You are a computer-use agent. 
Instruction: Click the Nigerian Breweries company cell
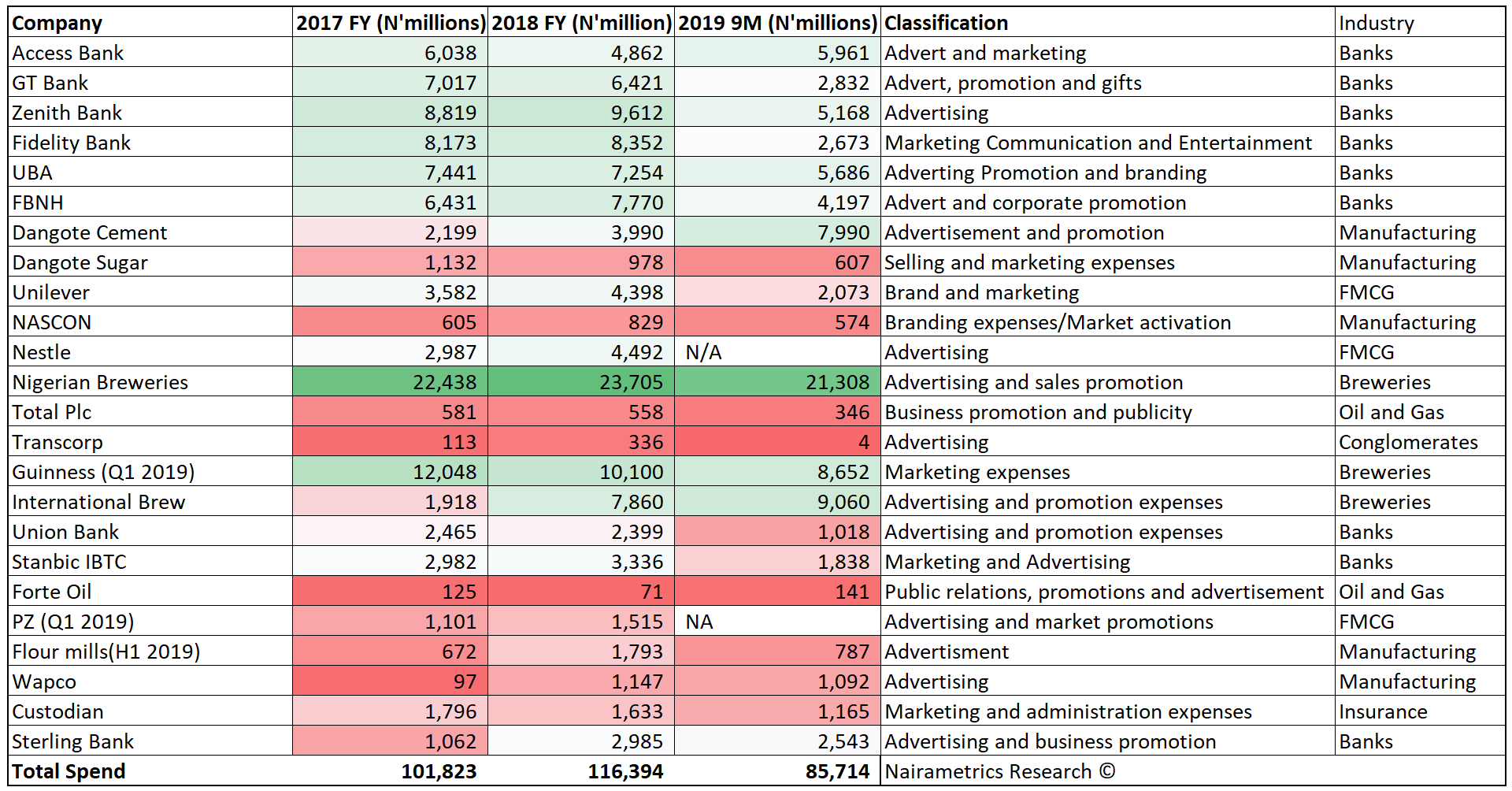150,382
